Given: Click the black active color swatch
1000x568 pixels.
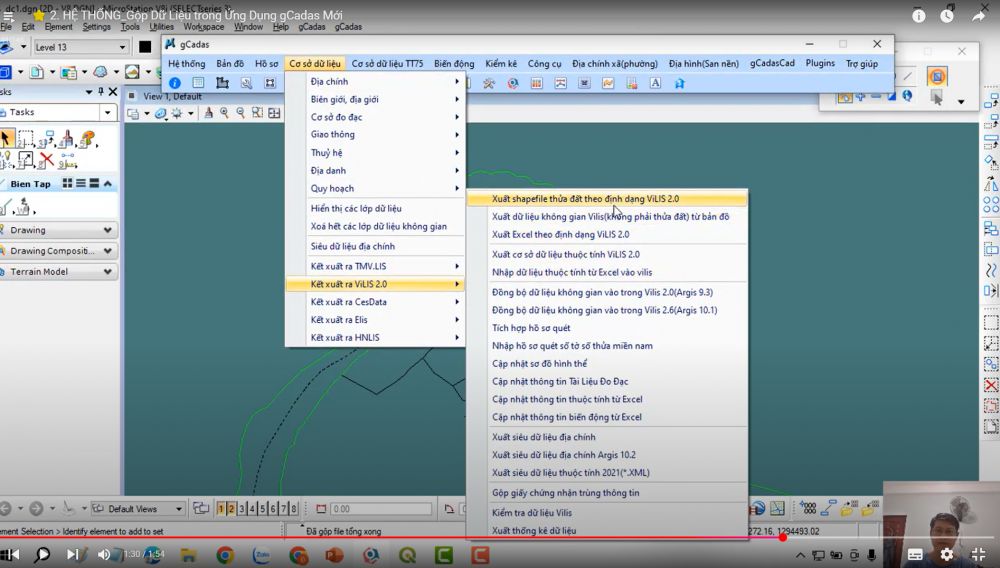Looking at the screenshot, I should pos(145,47).
